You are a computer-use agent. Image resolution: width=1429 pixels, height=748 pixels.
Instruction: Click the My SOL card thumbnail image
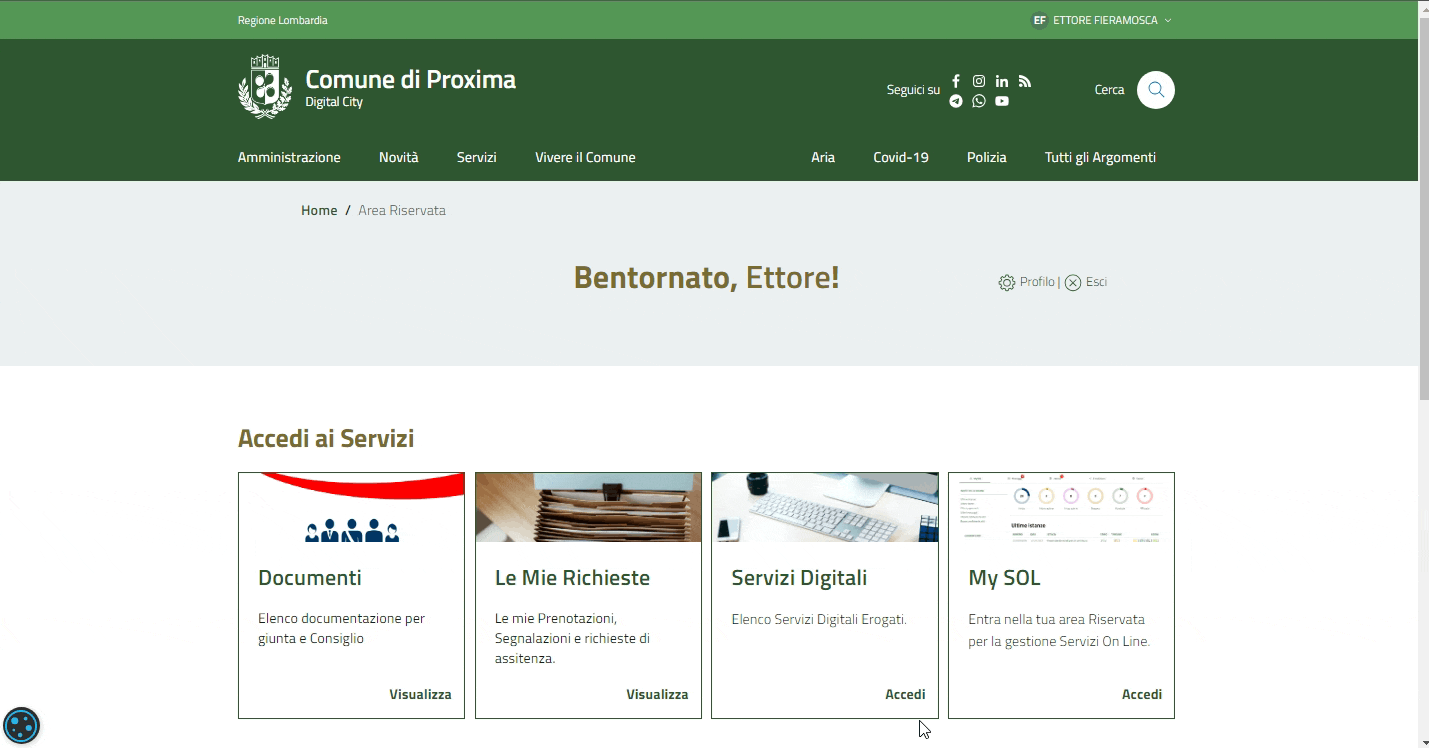click(1061, 508)
